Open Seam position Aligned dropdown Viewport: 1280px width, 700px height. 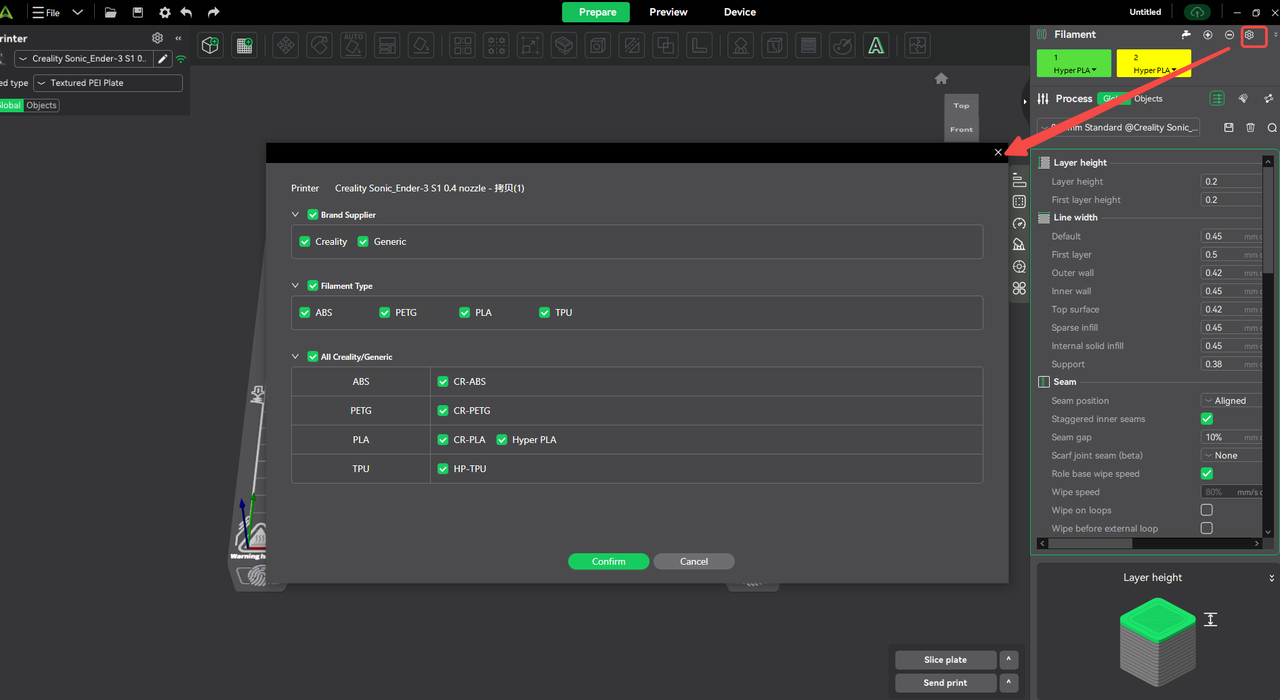point(1231,400)
